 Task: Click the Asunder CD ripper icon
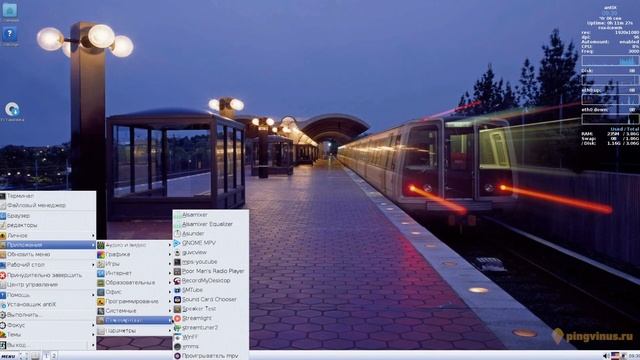pos(177,233)
